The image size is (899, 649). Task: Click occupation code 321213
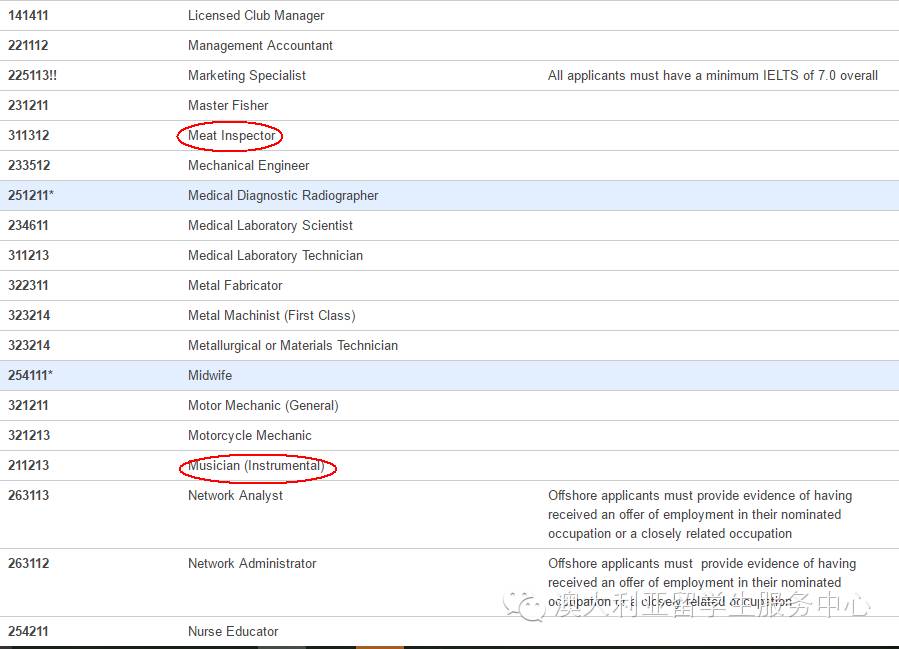(x=29, y=435)
